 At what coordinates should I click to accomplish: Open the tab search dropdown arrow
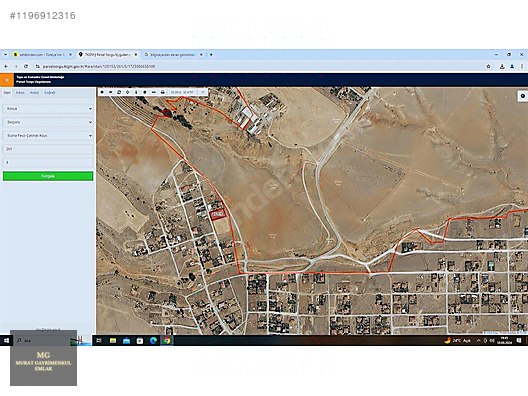[5, 55]
